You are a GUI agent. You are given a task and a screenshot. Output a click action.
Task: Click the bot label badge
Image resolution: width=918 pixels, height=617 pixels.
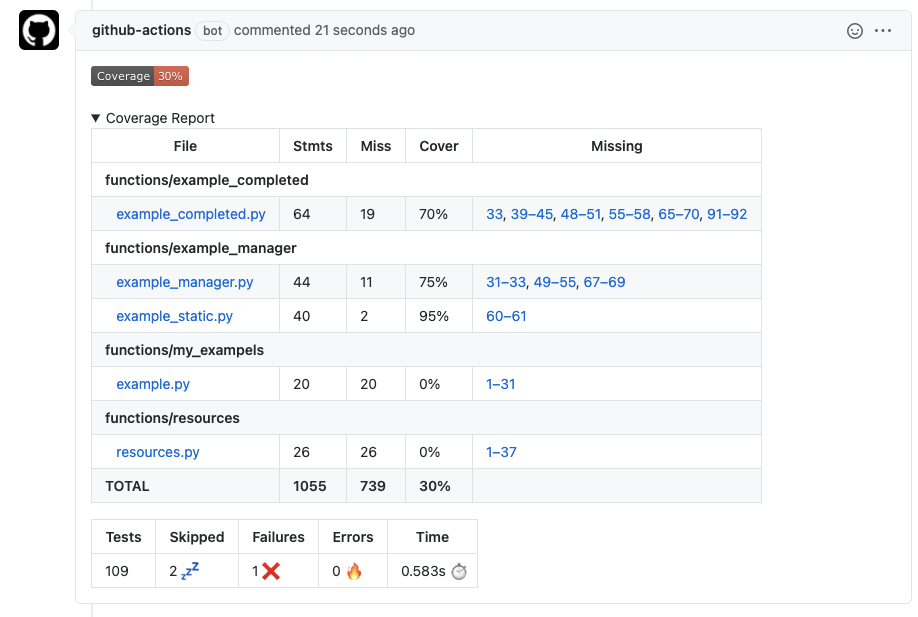pyautogui.click(x=212, y=30)
